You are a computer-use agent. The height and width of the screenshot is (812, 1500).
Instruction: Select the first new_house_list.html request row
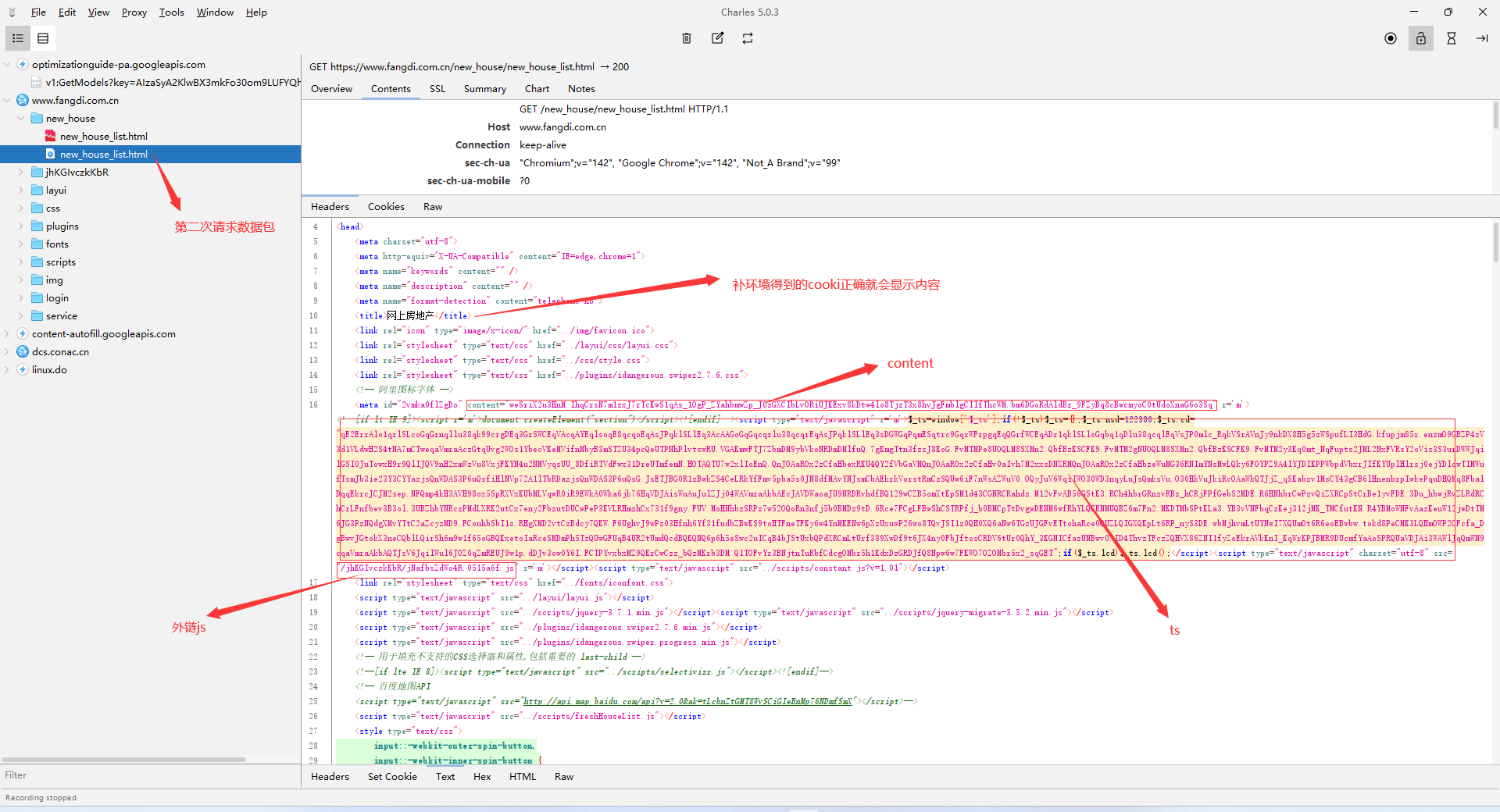tap(150, 136)
